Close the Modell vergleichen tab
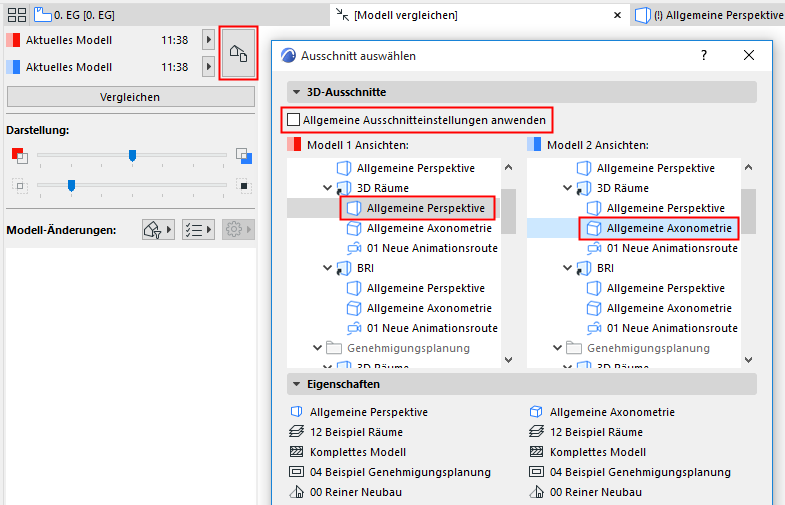The width and height of the screenshot is (785, 505). point(617,15)
